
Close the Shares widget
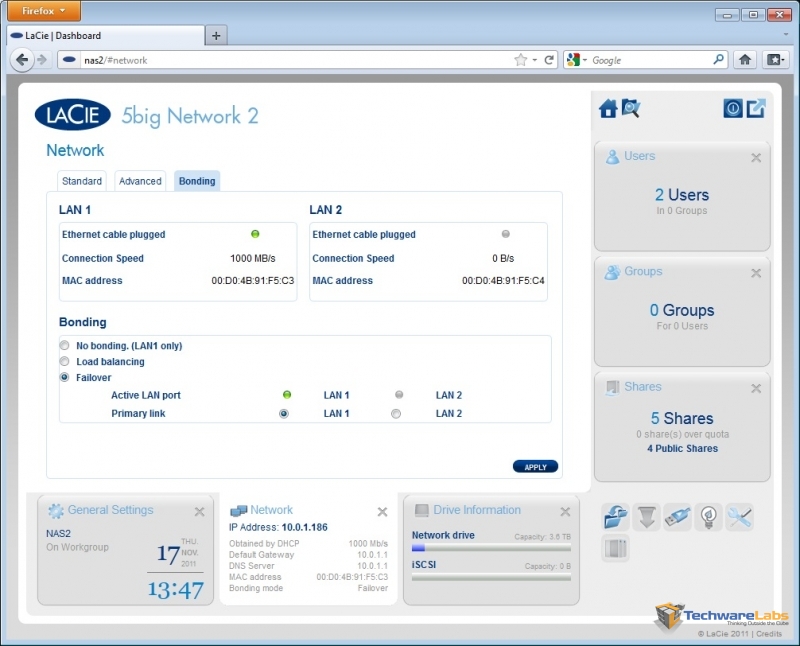point(756,388)
